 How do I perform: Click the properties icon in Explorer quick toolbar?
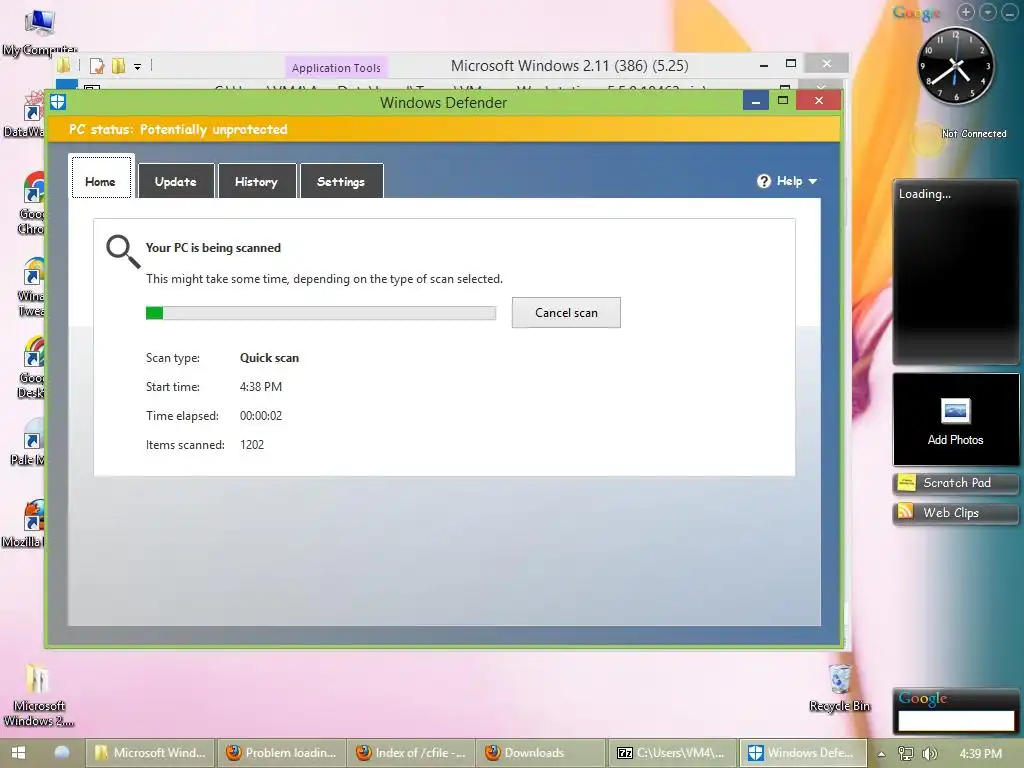point(97,65)
